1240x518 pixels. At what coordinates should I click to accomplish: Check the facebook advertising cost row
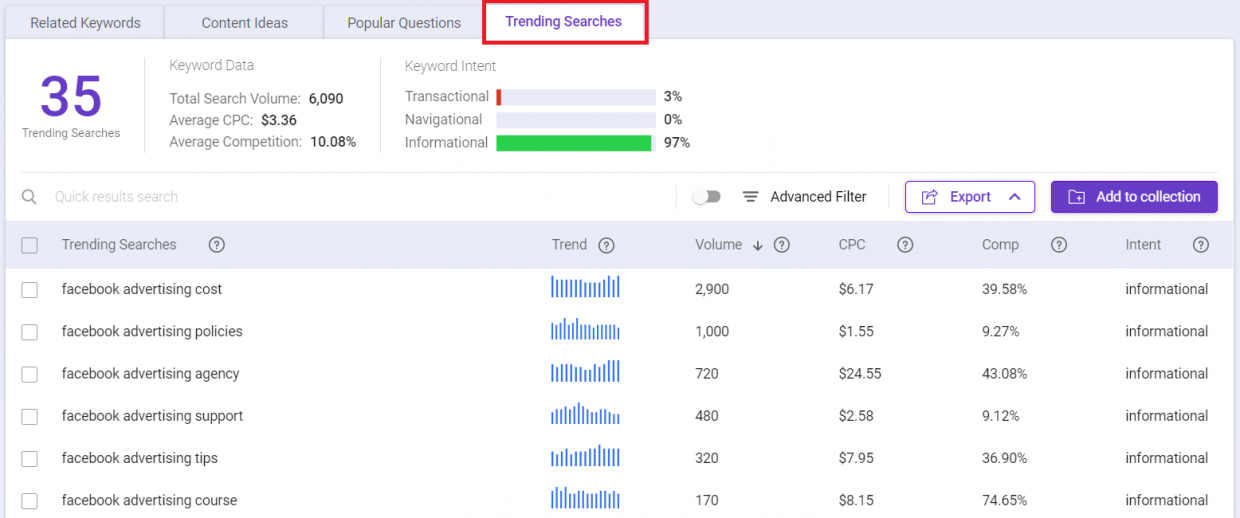30,290
